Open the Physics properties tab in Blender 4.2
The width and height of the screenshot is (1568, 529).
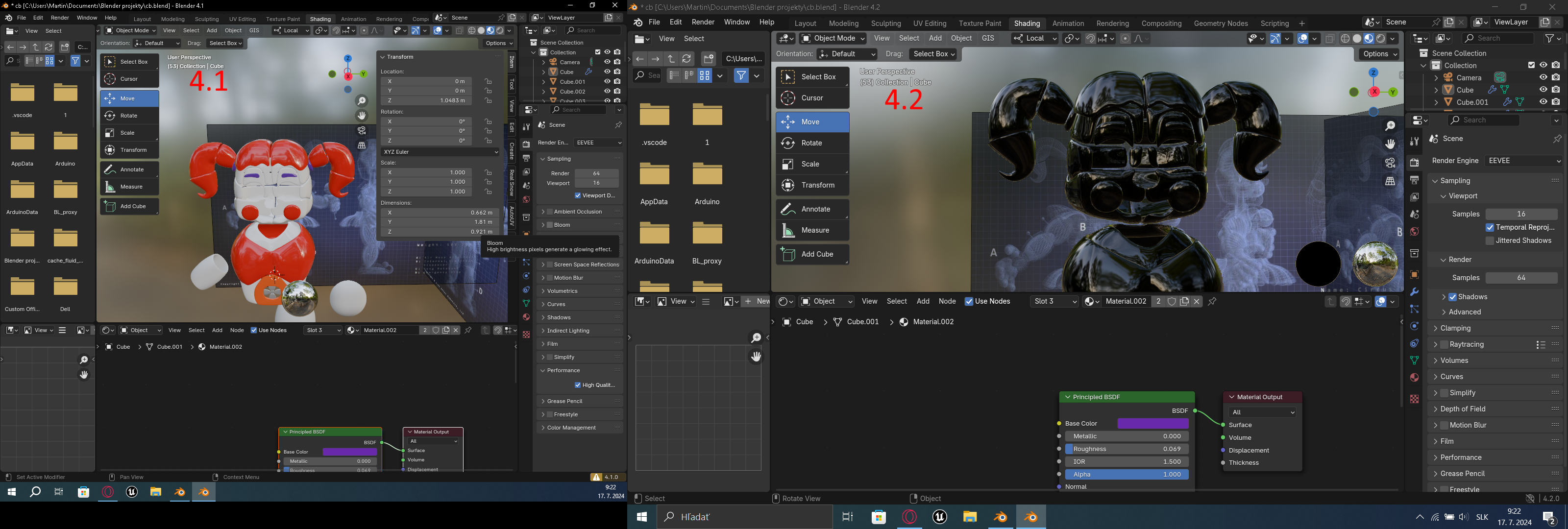[1414, 326]
